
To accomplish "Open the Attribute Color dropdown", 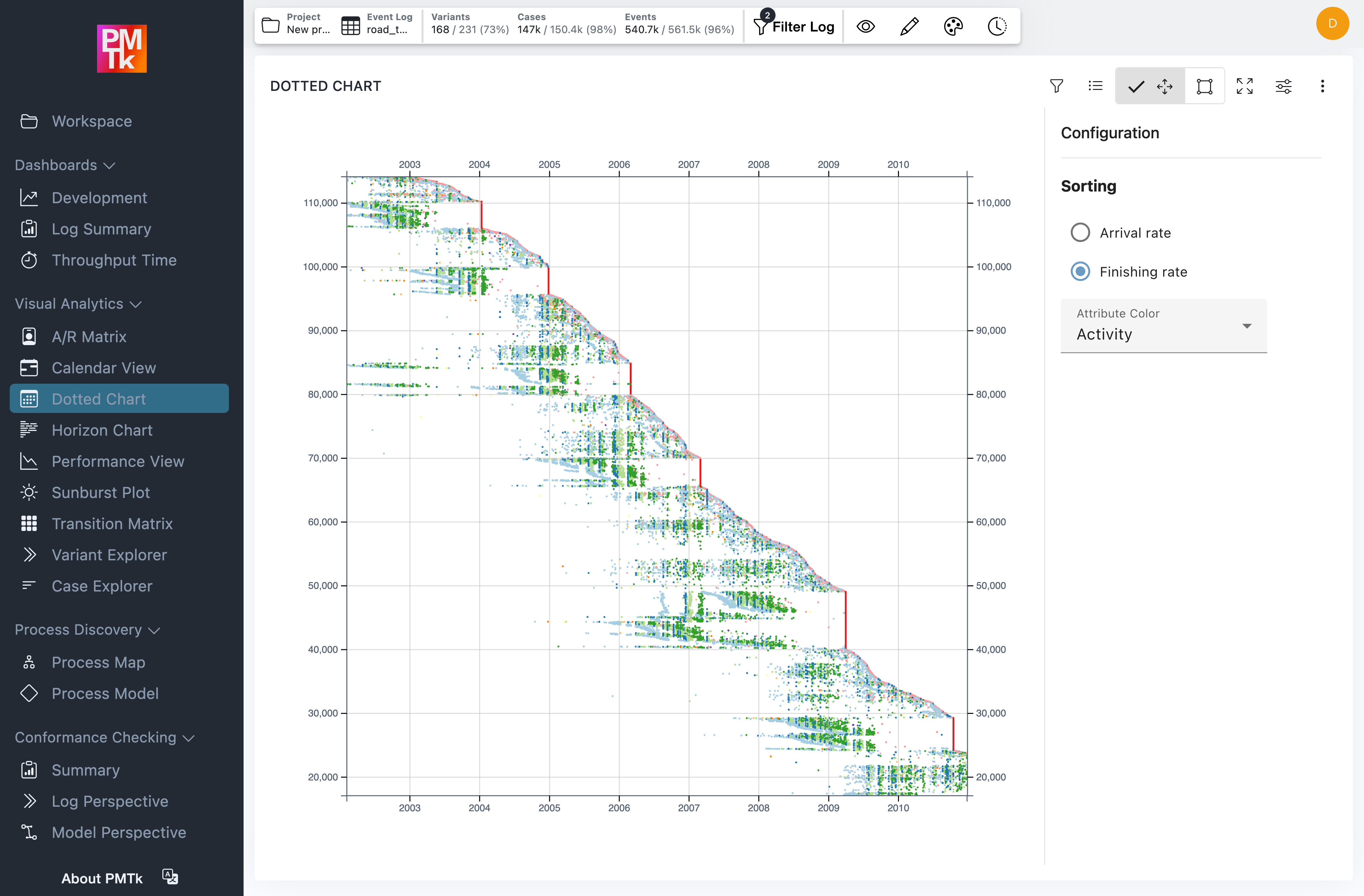I will 1163,327.
